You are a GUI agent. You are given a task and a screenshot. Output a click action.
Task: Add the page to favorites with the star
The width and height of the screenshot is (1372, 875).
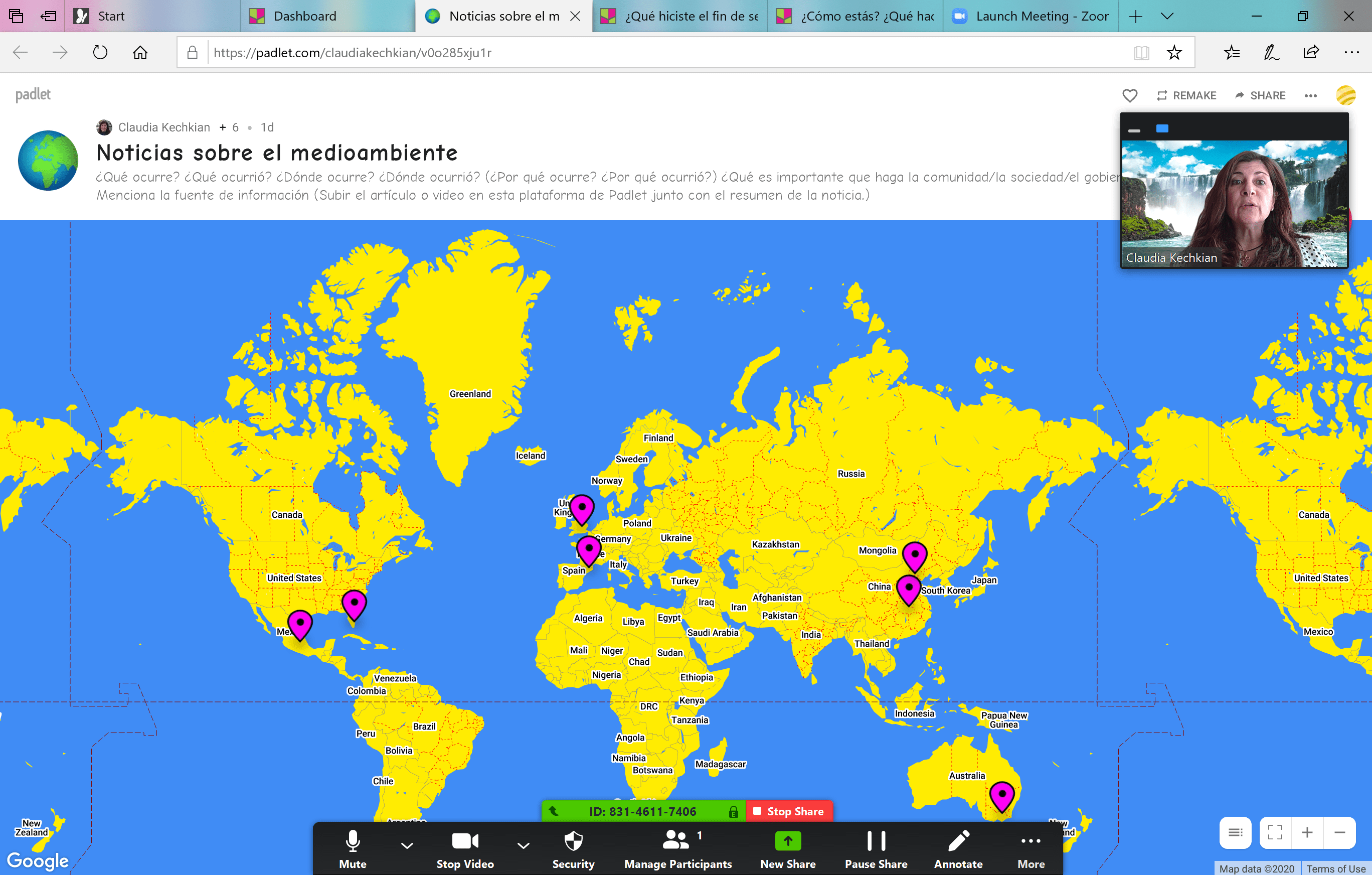coord(1174,53)
